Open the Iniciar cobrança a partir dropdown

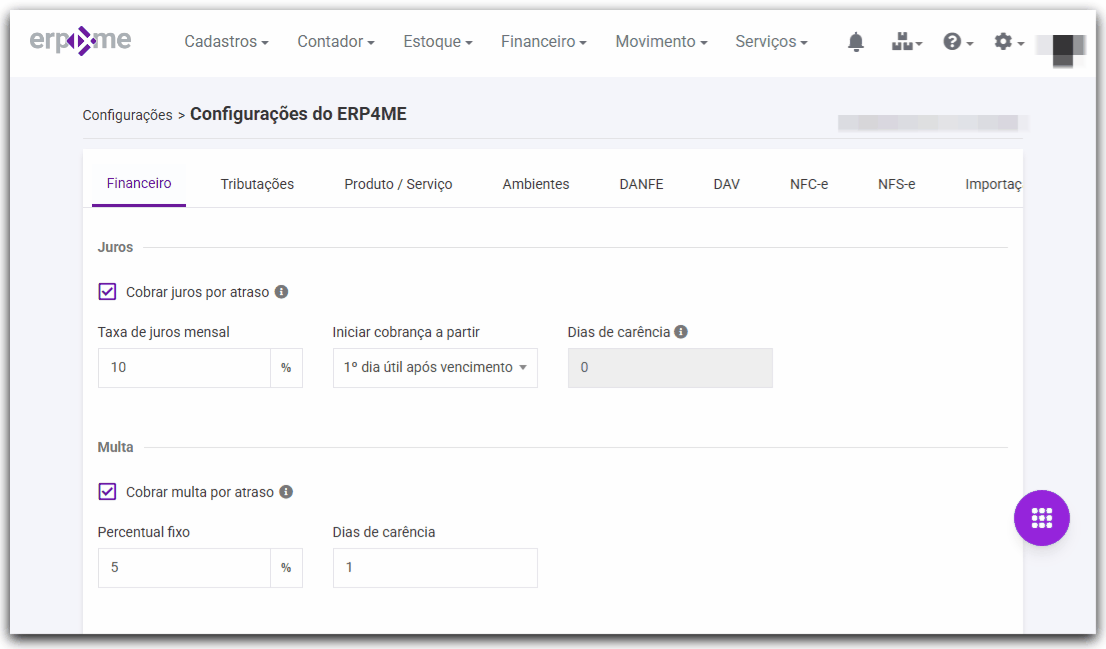click(x=435, y=368)
